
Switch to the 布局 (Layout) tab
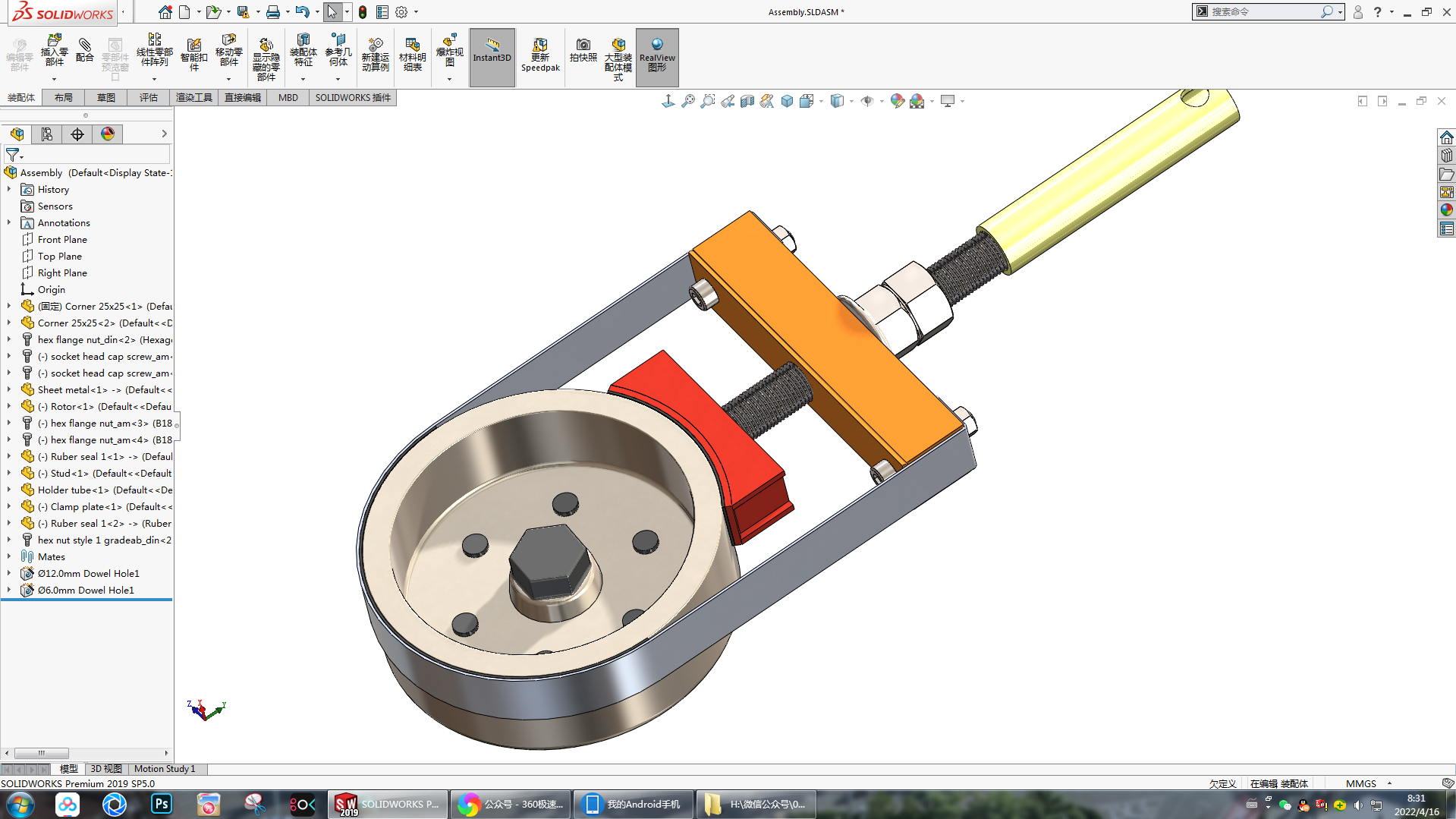pyautogui.click(x=64, y=98)
